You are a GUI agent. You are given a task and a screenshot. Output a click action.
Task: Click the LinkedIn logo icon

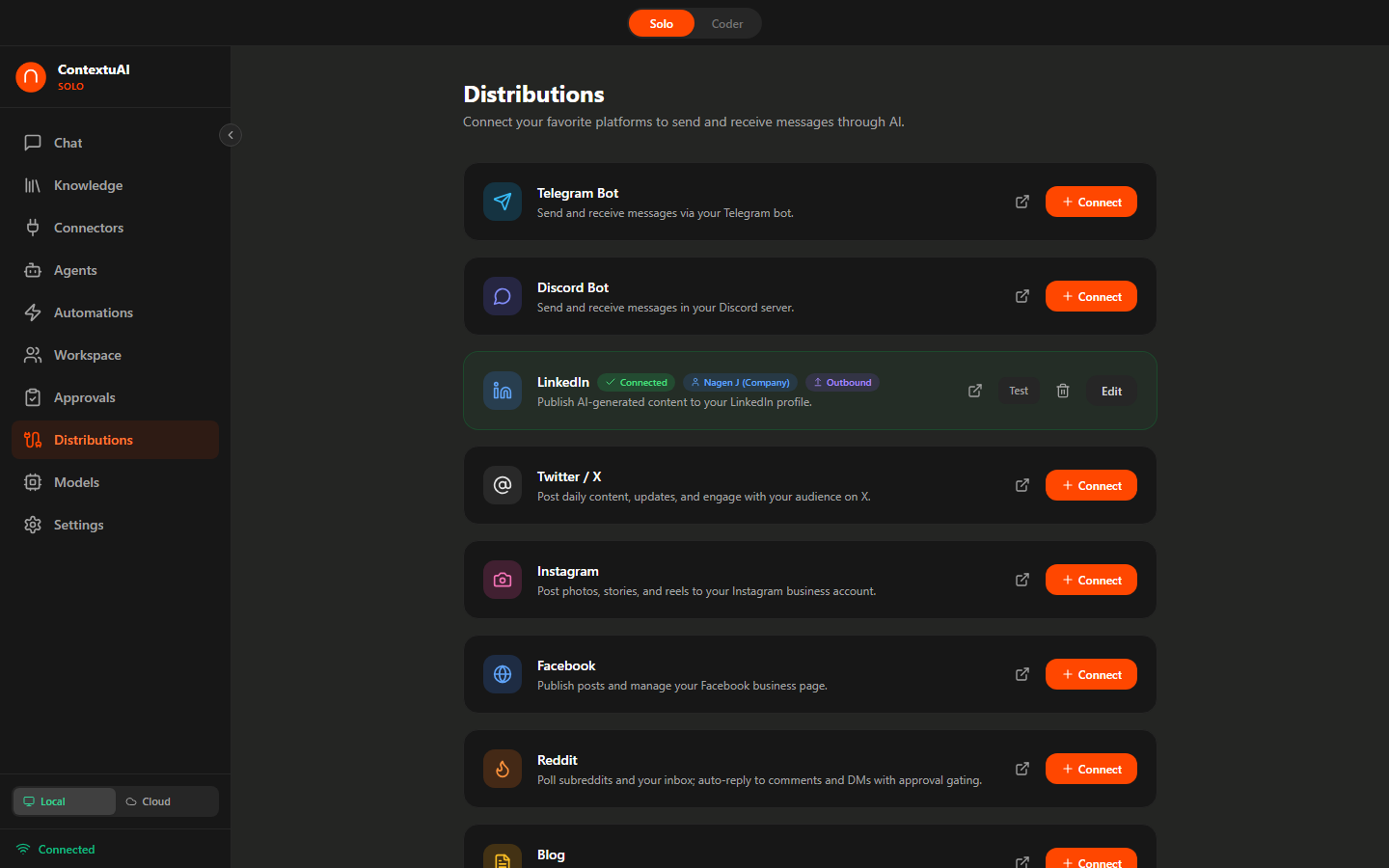(503, 391)
